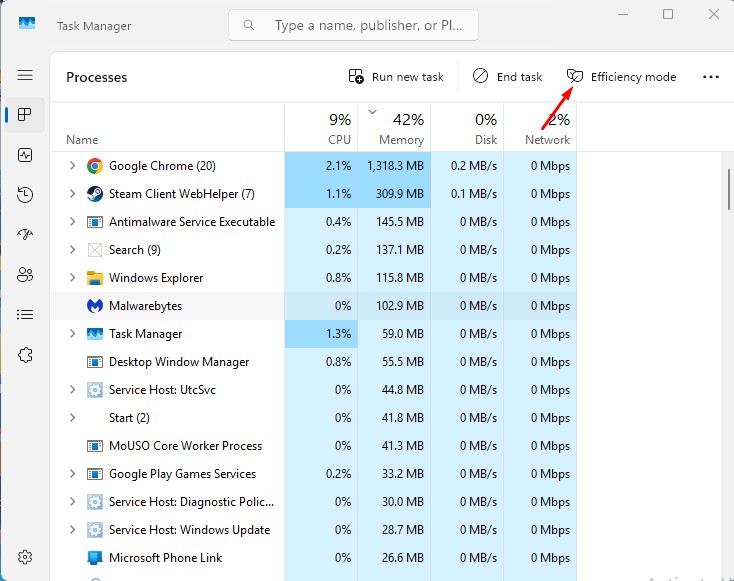Go to the Users page icon
This screenshot has height=581, width=734.
tap(25, 275)
